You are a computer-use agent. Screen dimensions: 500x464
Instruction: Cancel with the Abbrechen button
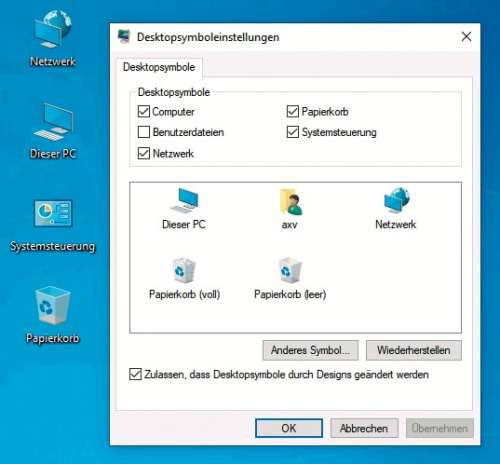pyautogui.click(x=364, y=428)
